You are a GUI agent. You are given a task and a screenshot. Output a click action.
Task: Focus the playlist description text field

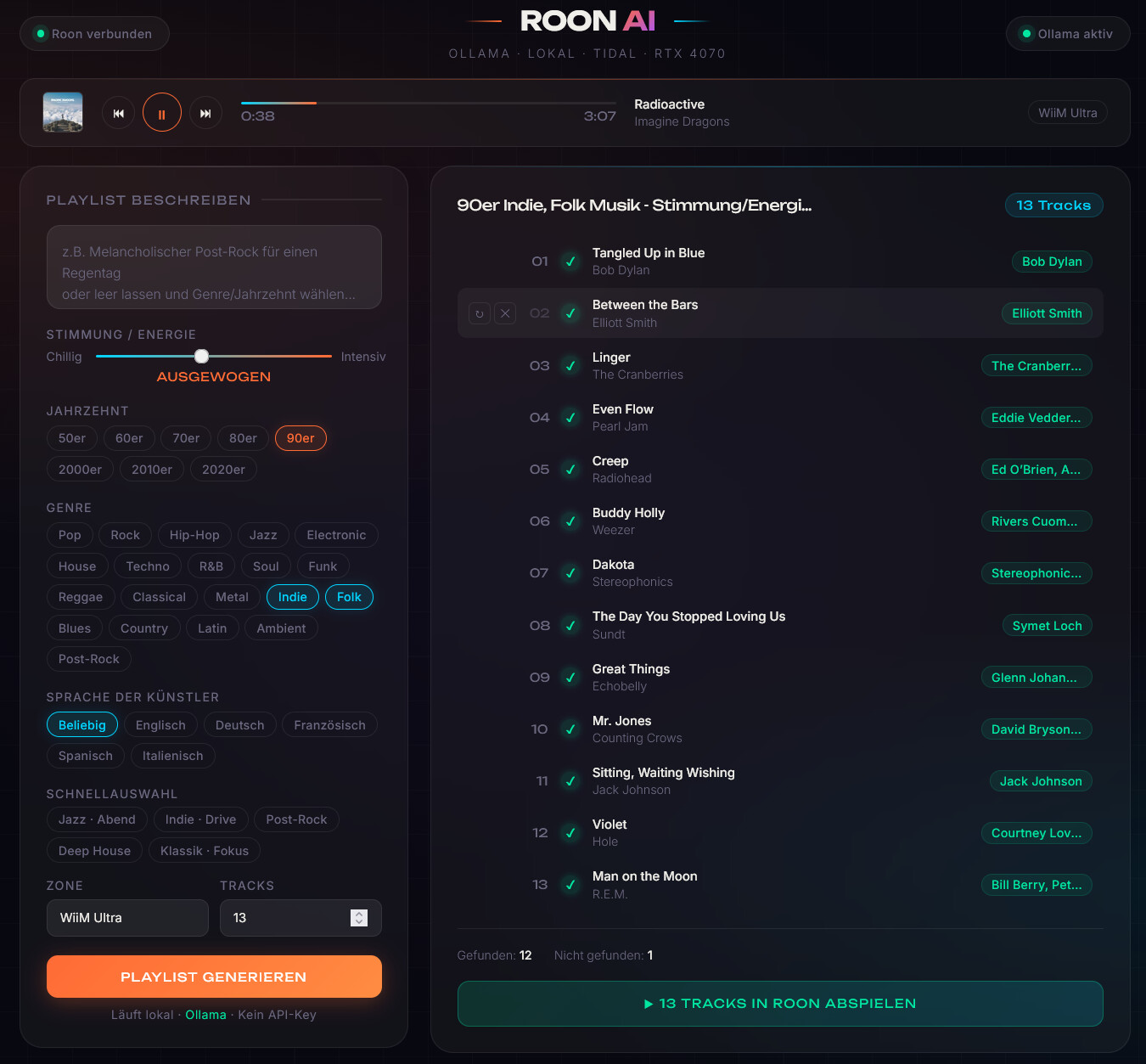pyautogui.click(x=214, y=267)
